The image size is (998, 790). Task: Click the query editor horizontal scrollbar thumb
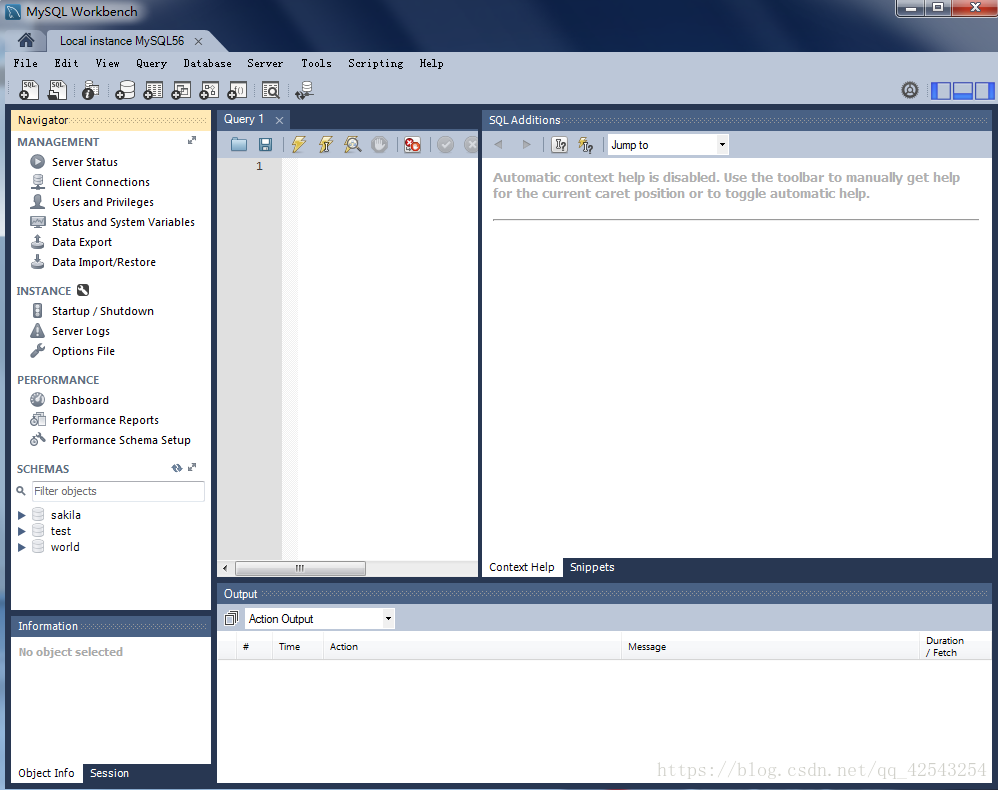pyautogui.click(x=300, y=568)
